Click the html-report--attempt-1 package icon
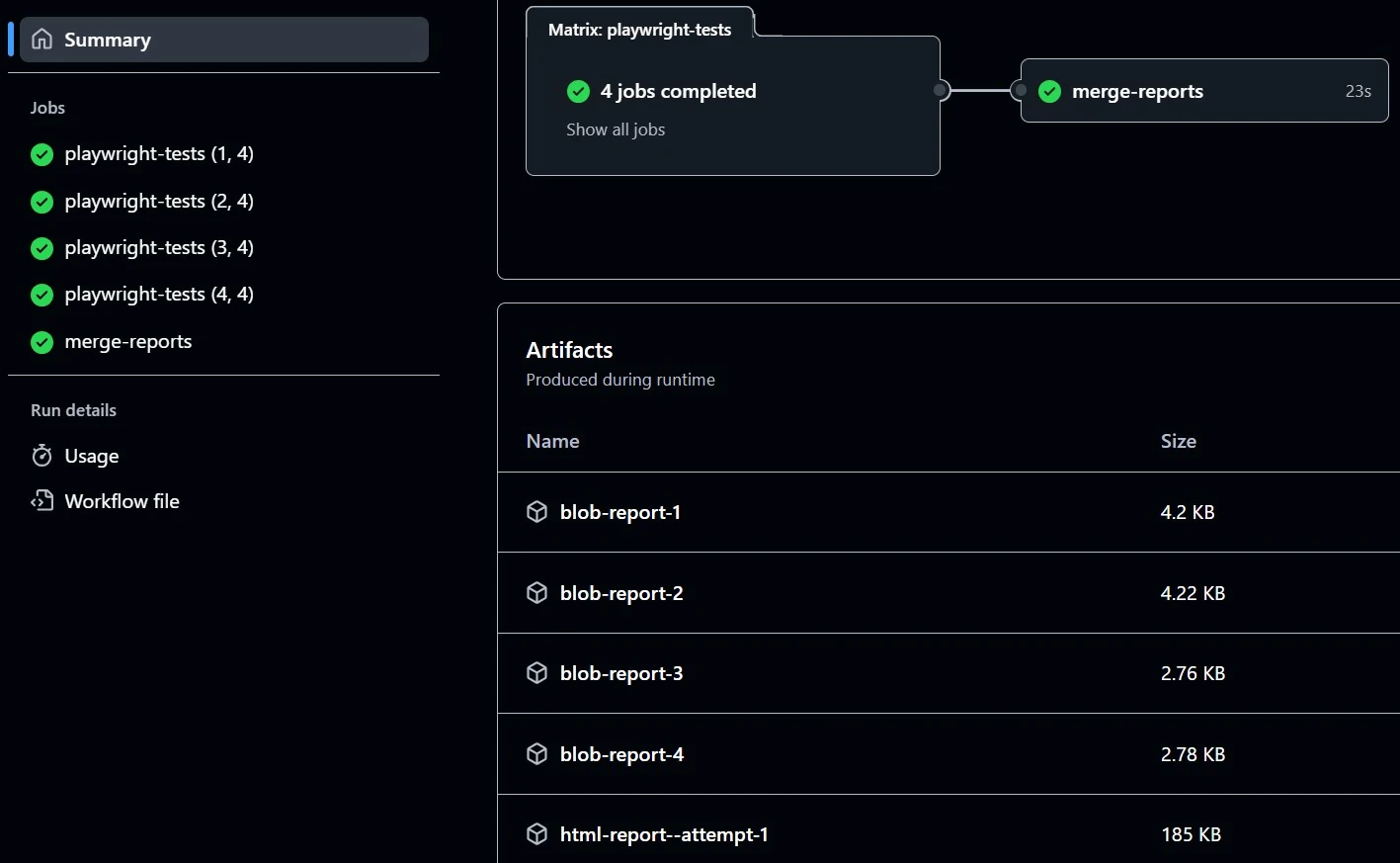This screenshot has width=1400, height=863. tap(536, 834)
